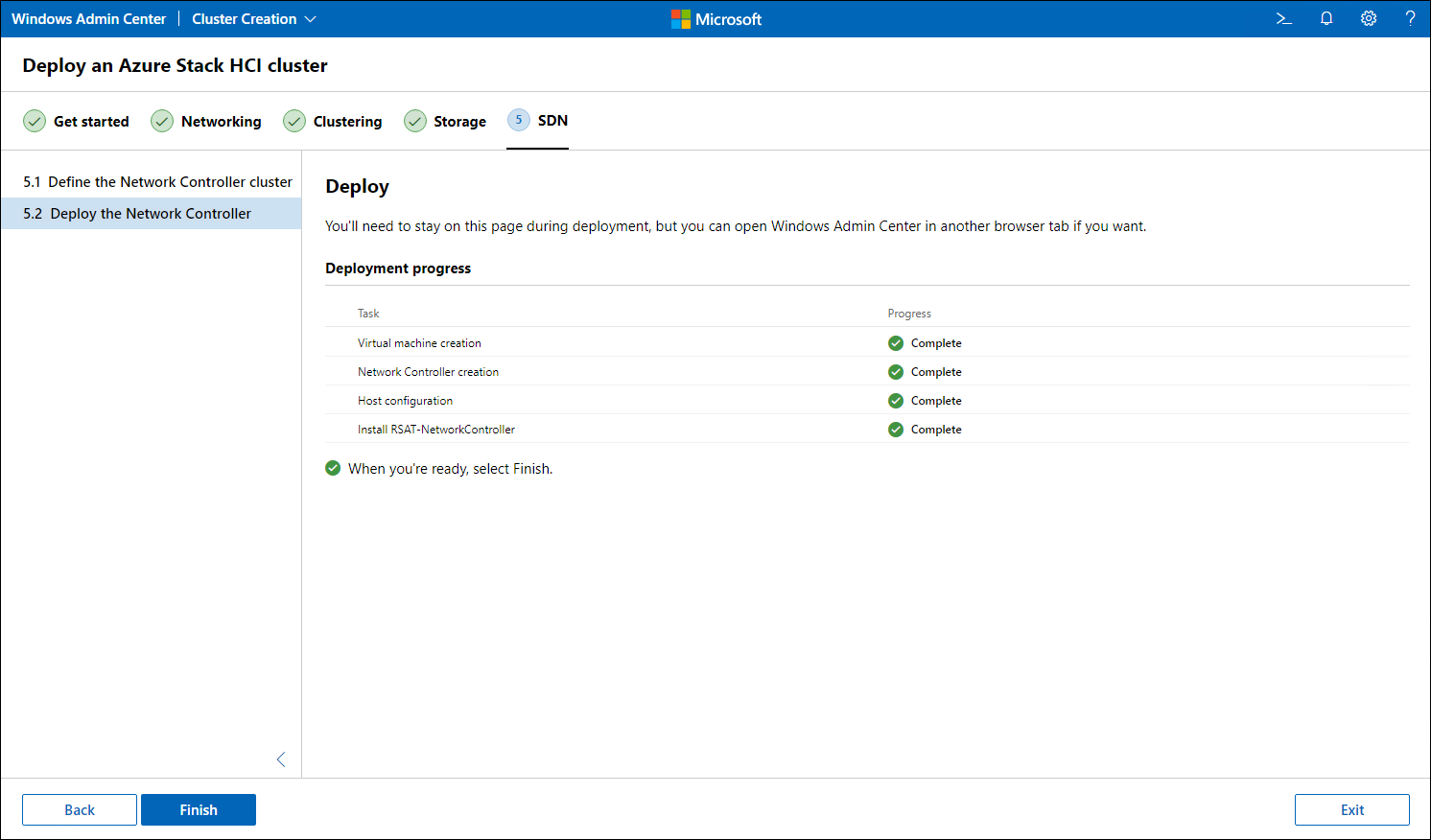Image resolution: width=1431 pixels, height=840 pixels.
Task: Click Install RSAT-NetworkController complete icon
Action: [x=896, y=430]
